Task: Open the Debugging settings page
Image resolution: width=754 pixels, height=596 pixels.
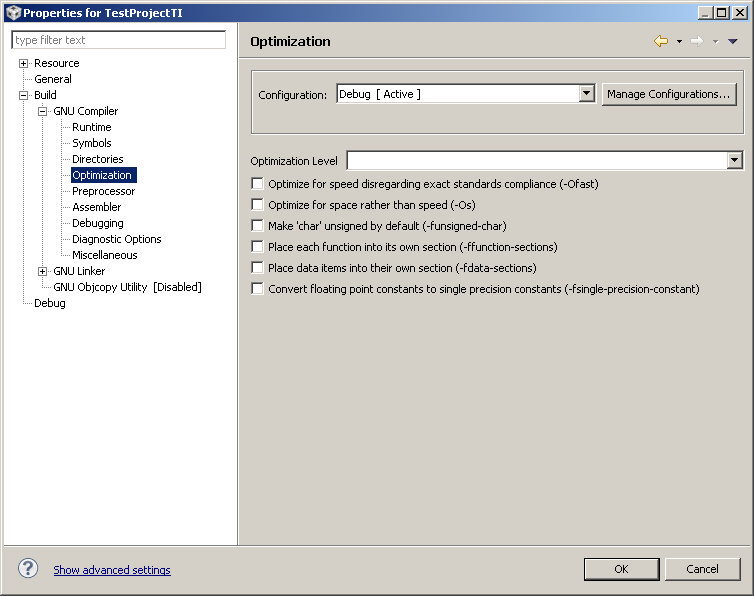Action: click(x=98, y=223)
